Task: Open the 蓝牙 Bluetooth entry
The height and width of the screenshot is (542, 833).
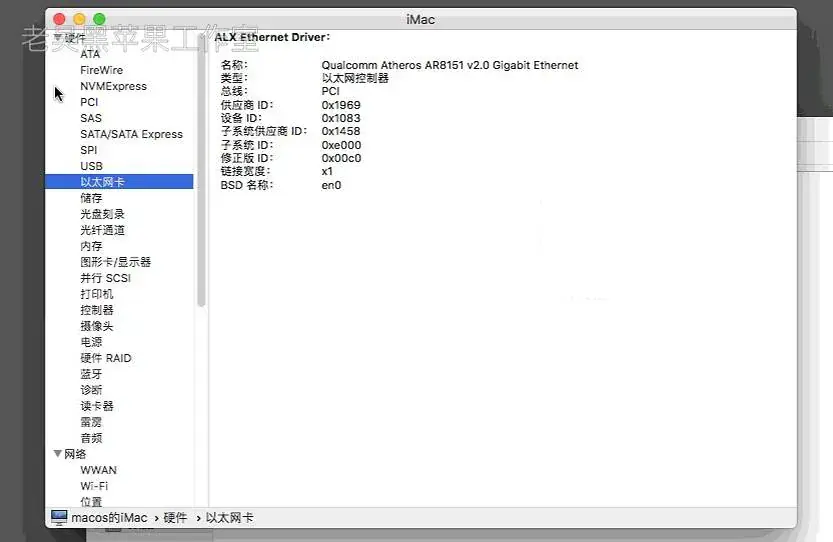Action: (x=91, y=374)
